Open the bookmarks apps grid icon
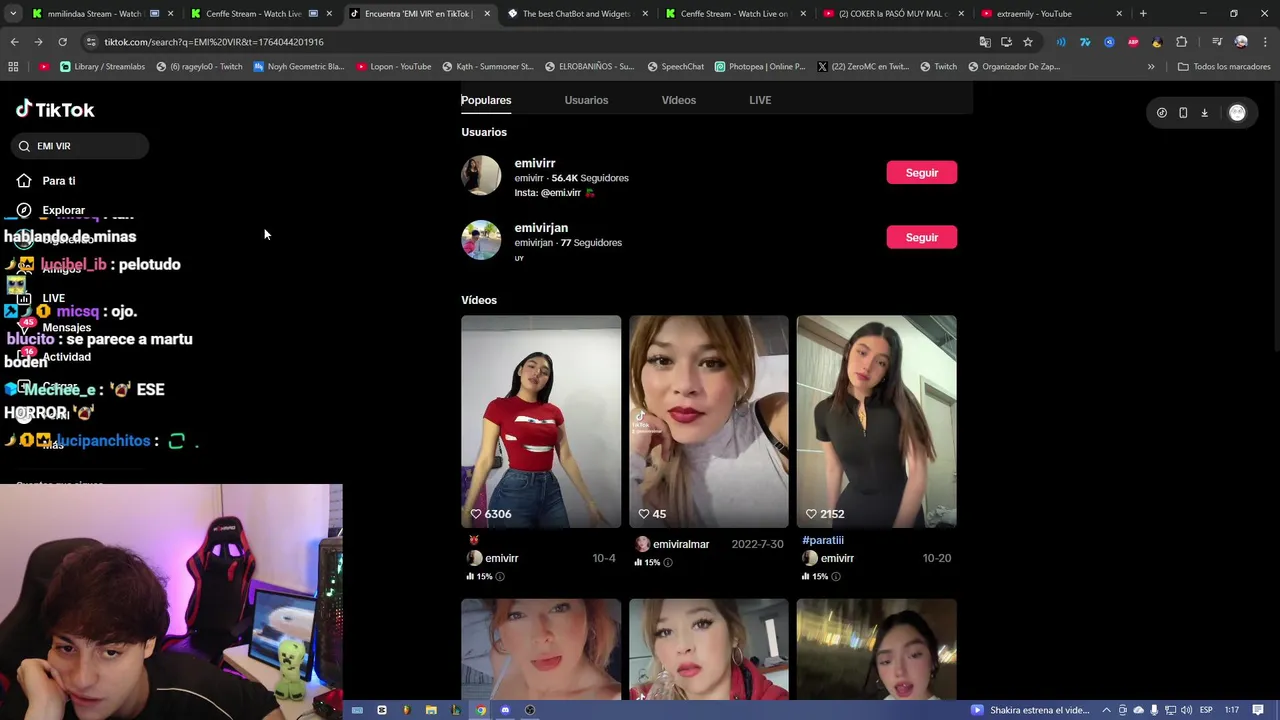This screenshot has height=720, width=1280. tap(13, 67)
